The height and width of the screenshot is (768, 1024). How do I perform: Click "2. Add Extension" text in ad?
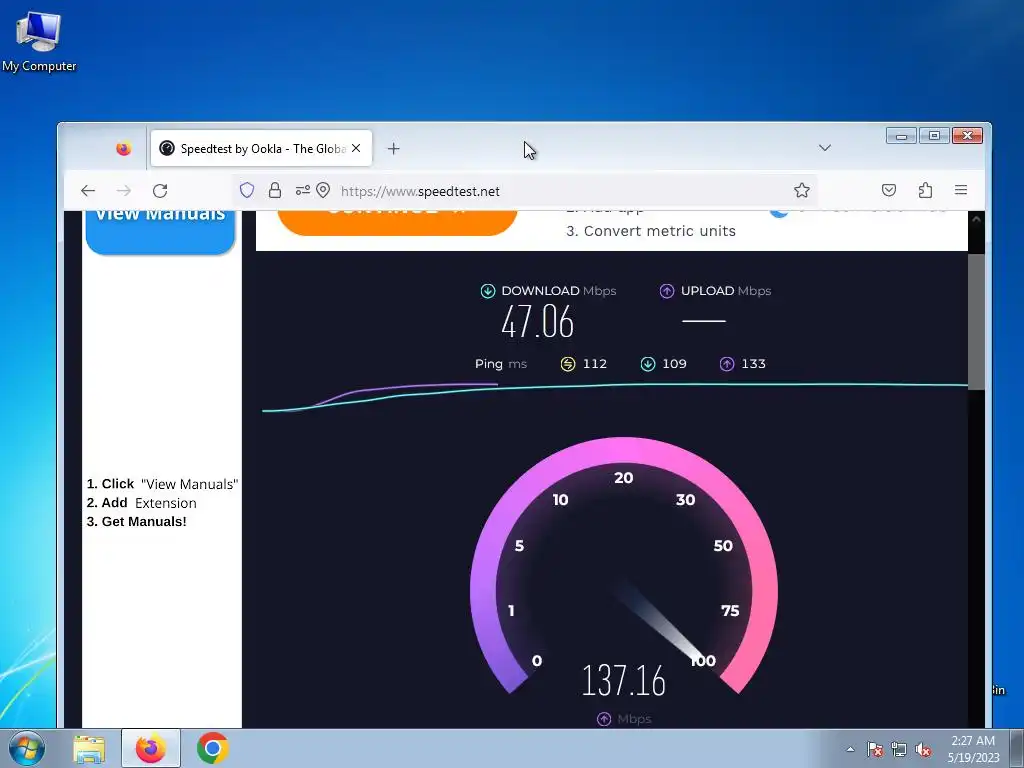(x=142, y=503)
